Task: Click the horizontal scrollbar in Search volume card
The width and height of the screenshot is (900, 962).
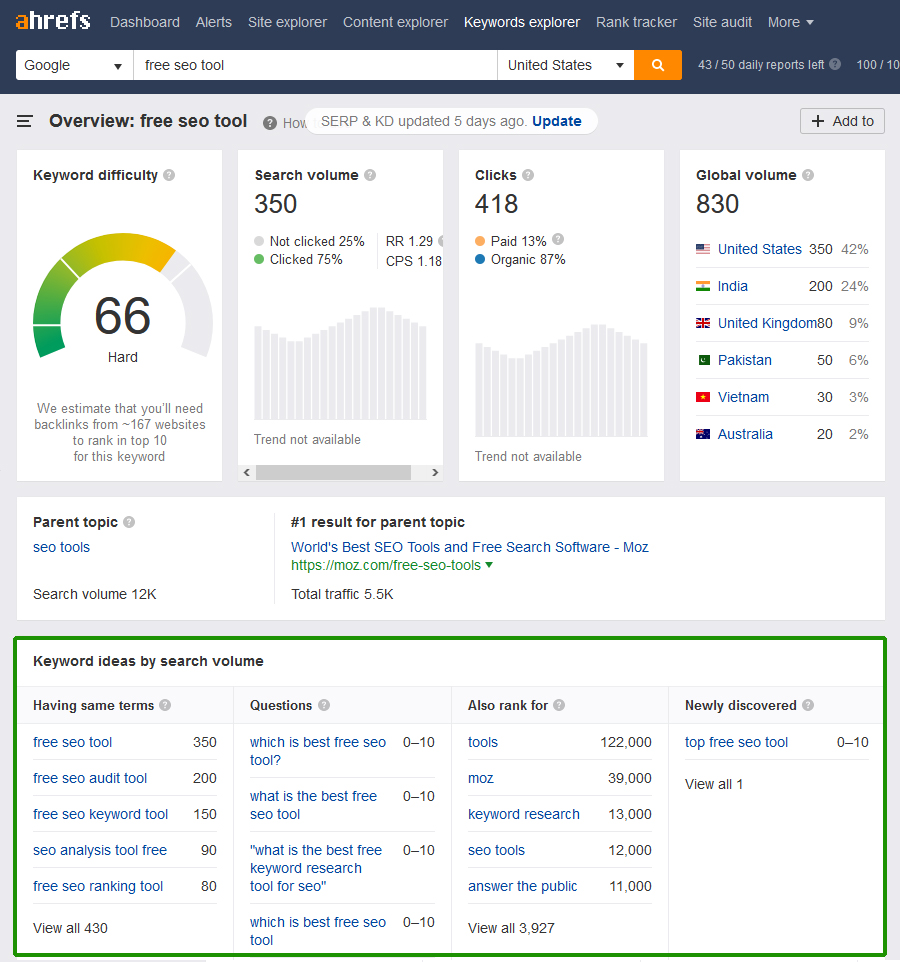Action: pos(333,472)
